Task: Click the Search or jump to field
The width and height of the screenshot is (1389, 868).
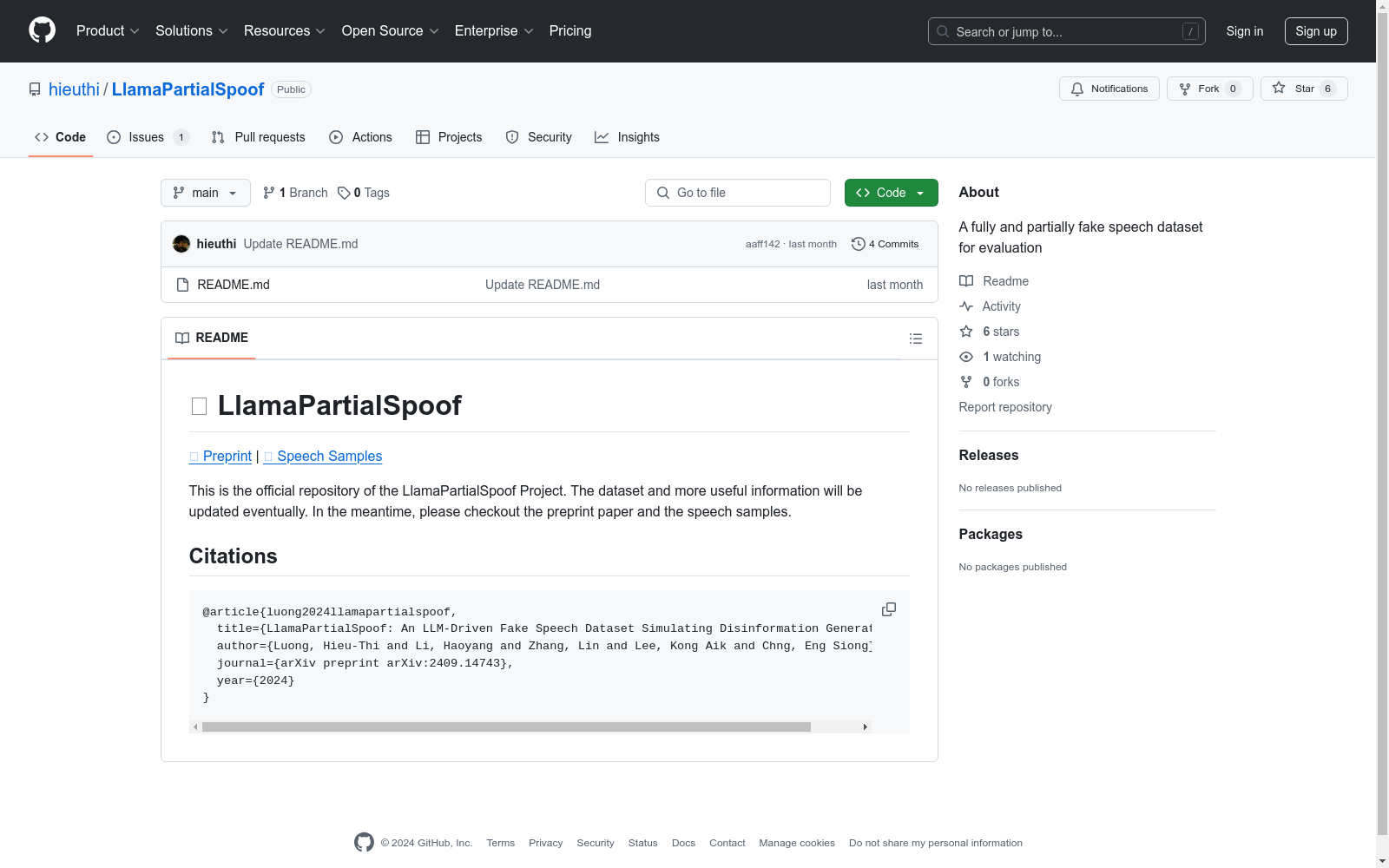Action: click(1067, 31)
